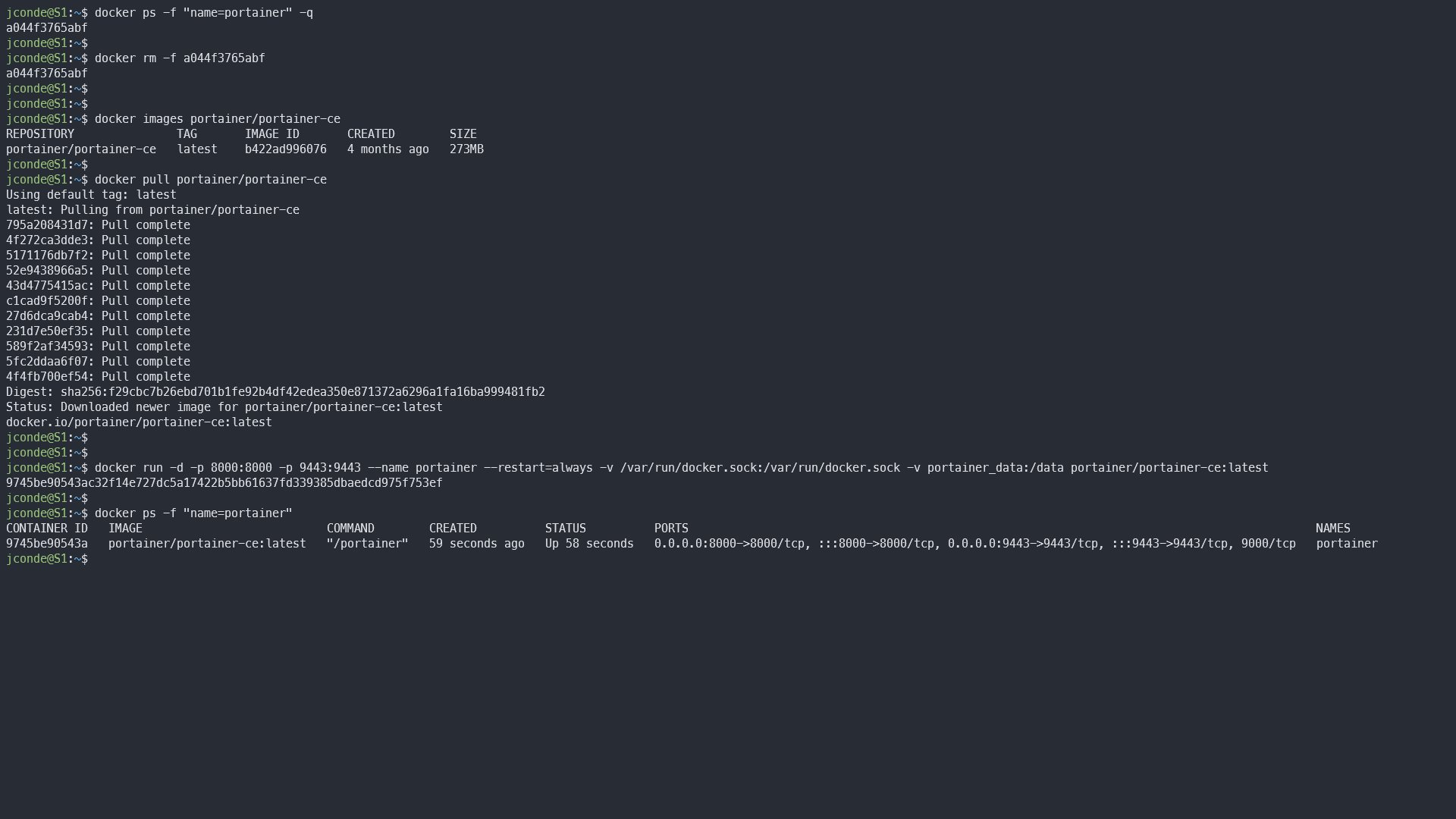
Task: Click the docker.io/portainer/portainer-ce:latest line
Action: click(139, 422)
